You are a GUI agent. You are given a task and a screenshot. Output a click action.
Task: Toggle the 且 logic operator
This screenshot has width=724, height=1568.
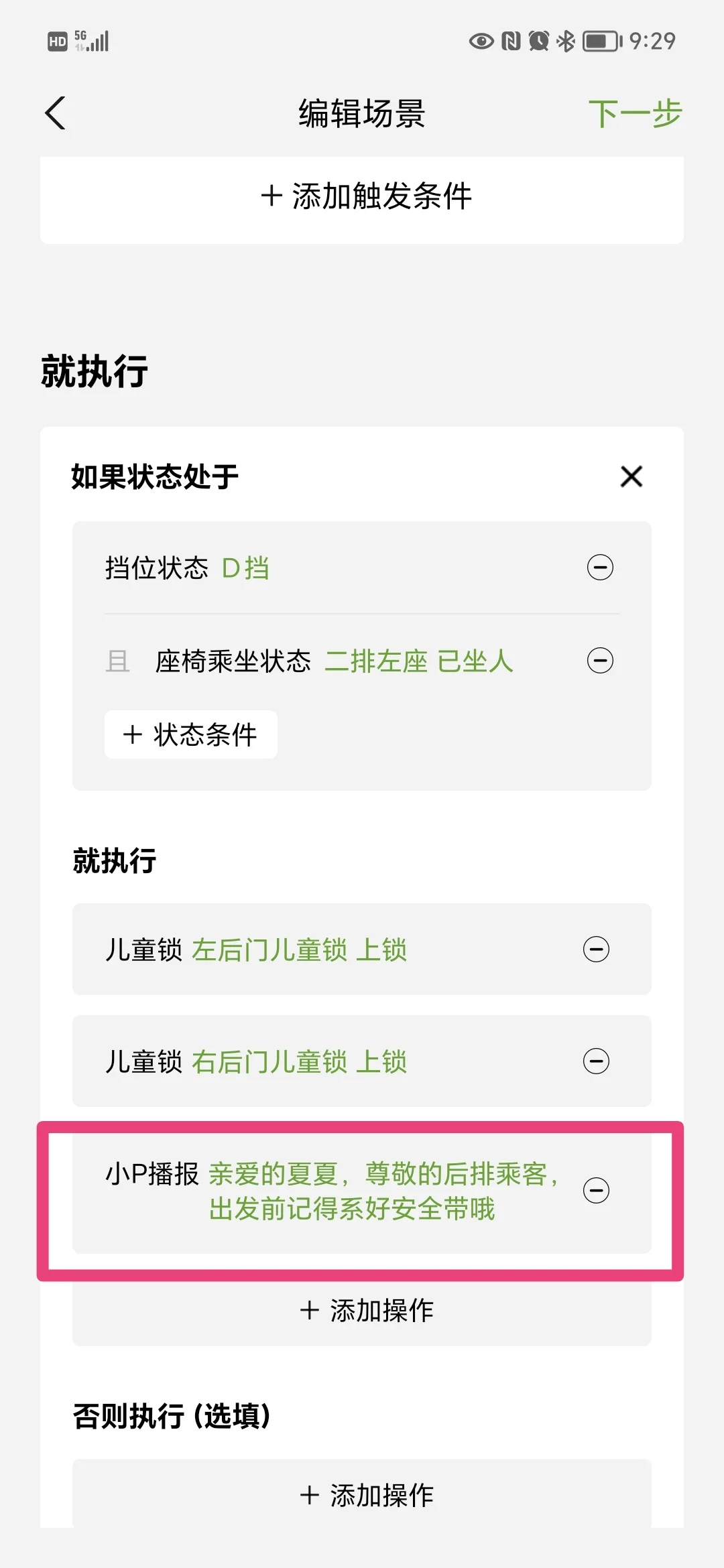117,661
